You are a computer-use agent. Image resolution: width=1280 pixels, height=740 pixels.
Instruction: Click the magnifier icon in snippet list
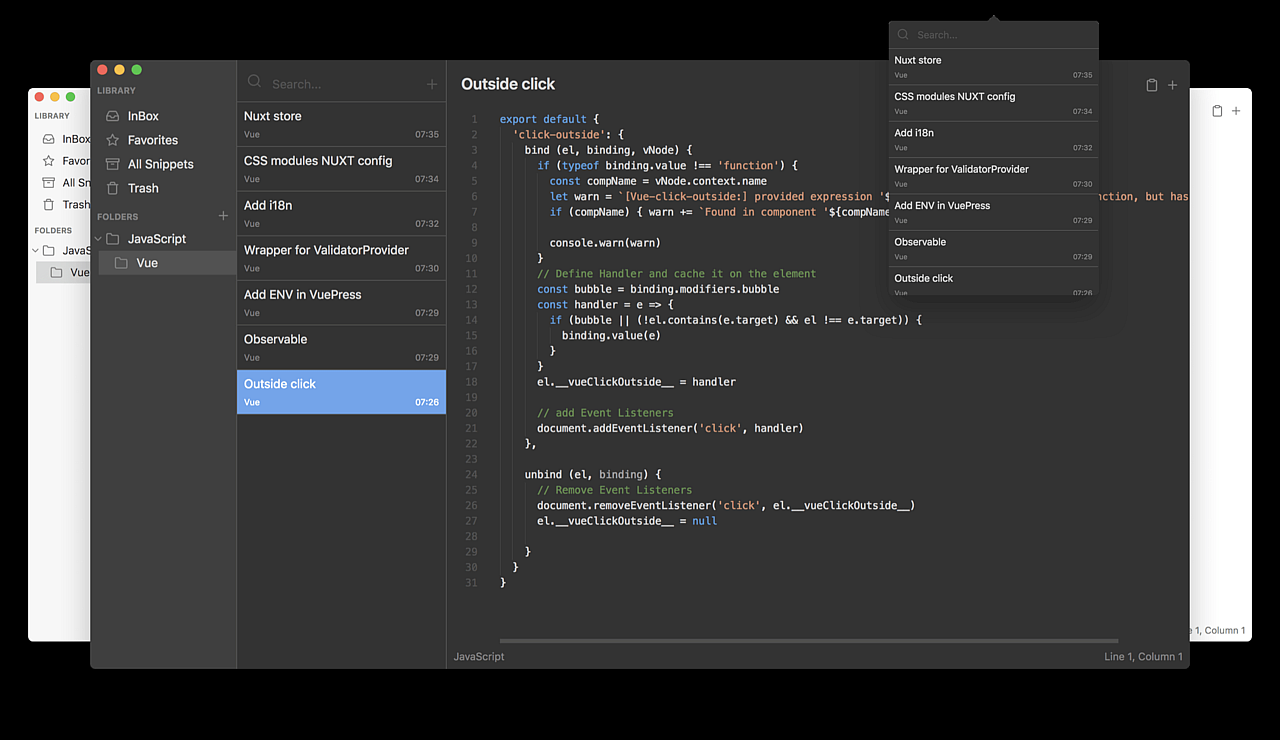point(254,83)
